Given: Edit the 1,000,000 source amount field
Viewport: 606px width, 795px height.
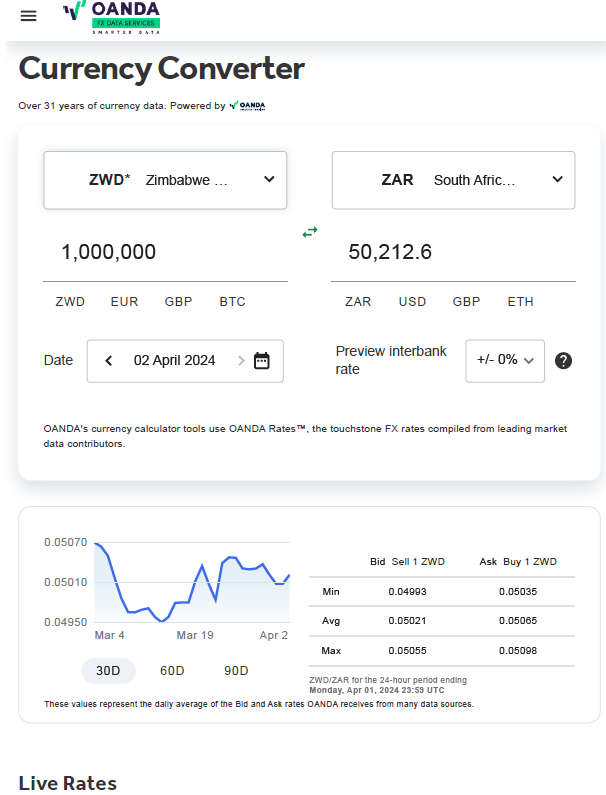Looking at the screenshot, I should coord(165,252).
